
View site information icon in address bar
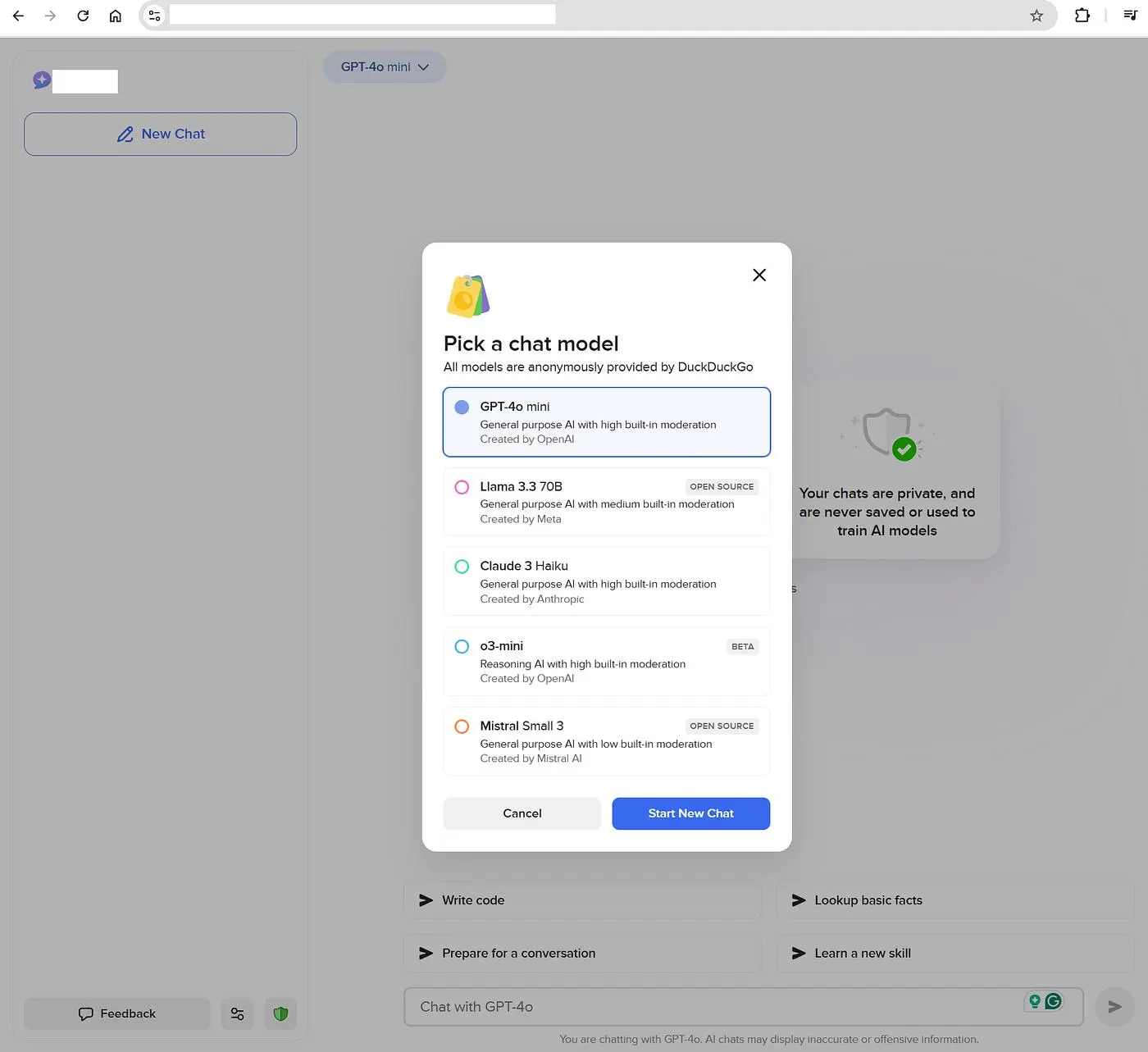click(x=154, y=15)
